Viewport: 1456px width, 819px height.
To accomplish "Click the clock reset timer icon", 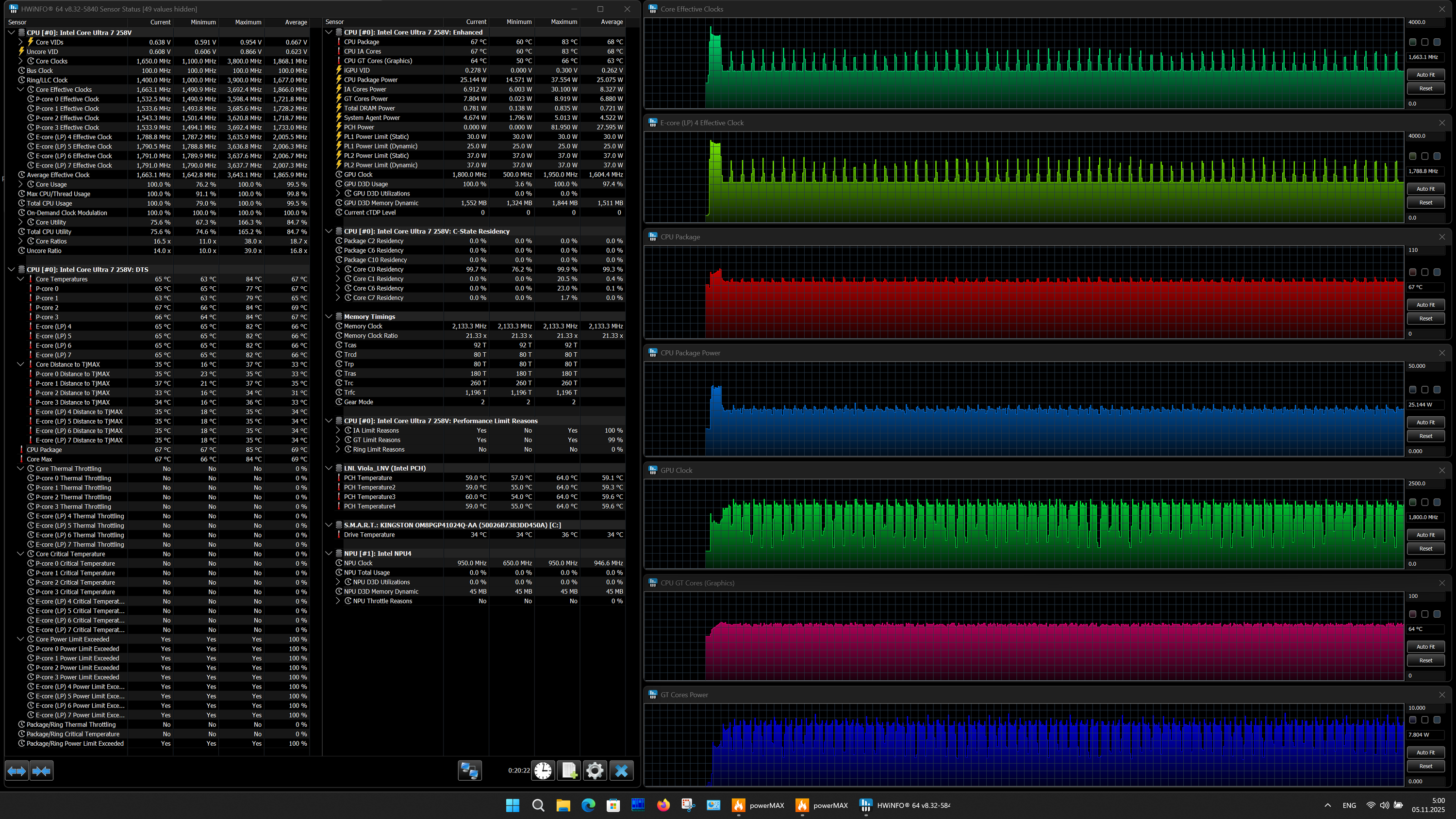I will coord(543,771).
